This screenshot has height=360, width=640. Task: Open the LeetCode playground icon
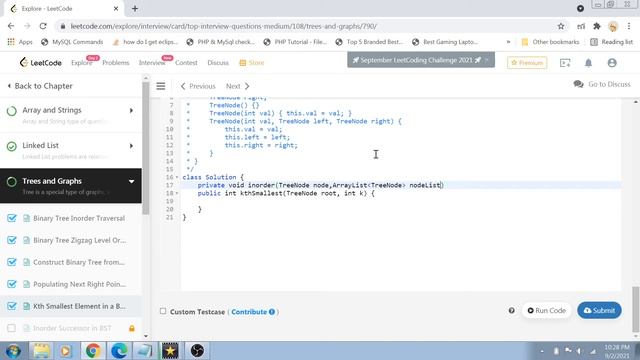pyautogui.click(x=565, y=63)
